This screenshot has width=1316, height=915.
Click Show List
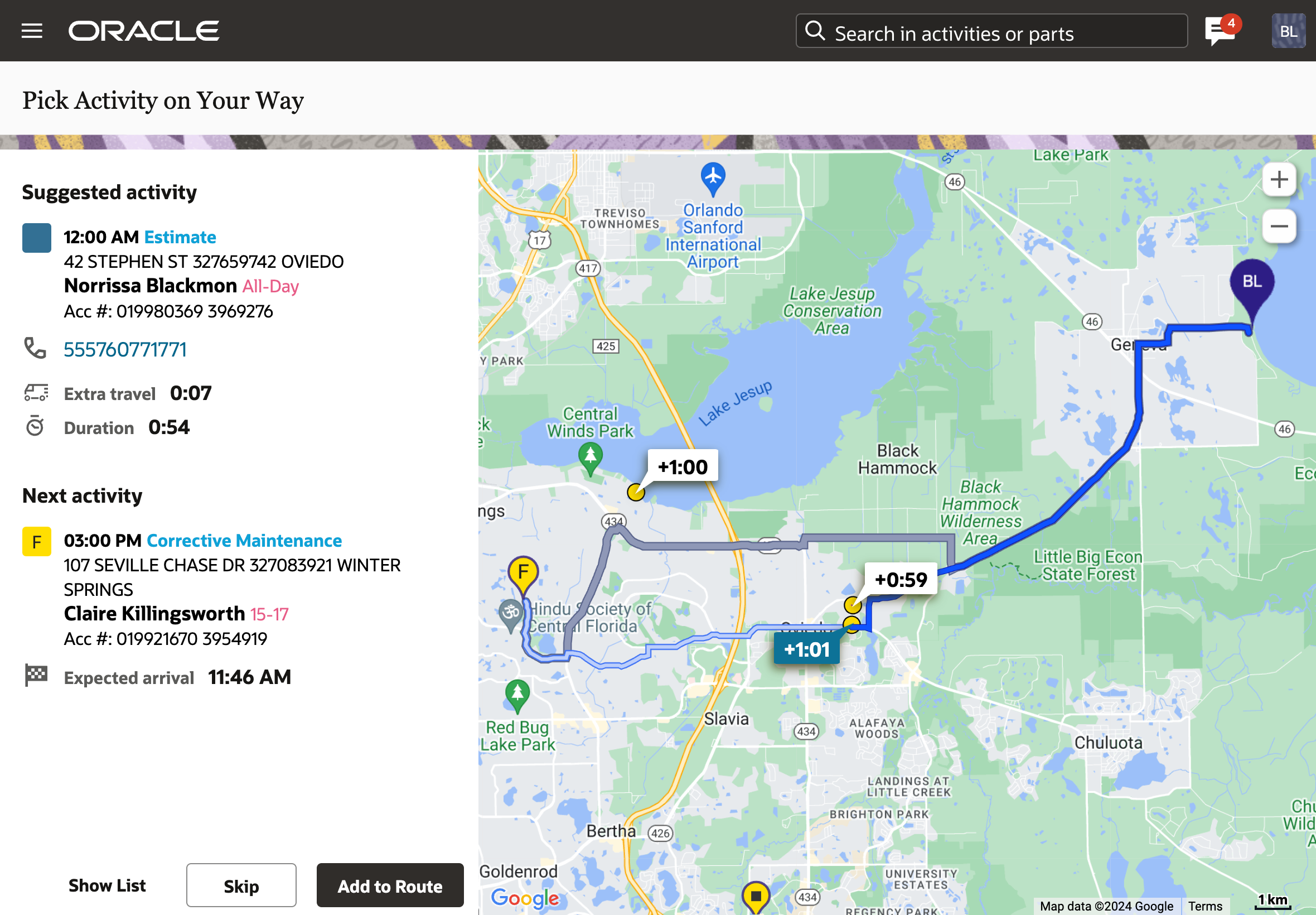(107, 886)
